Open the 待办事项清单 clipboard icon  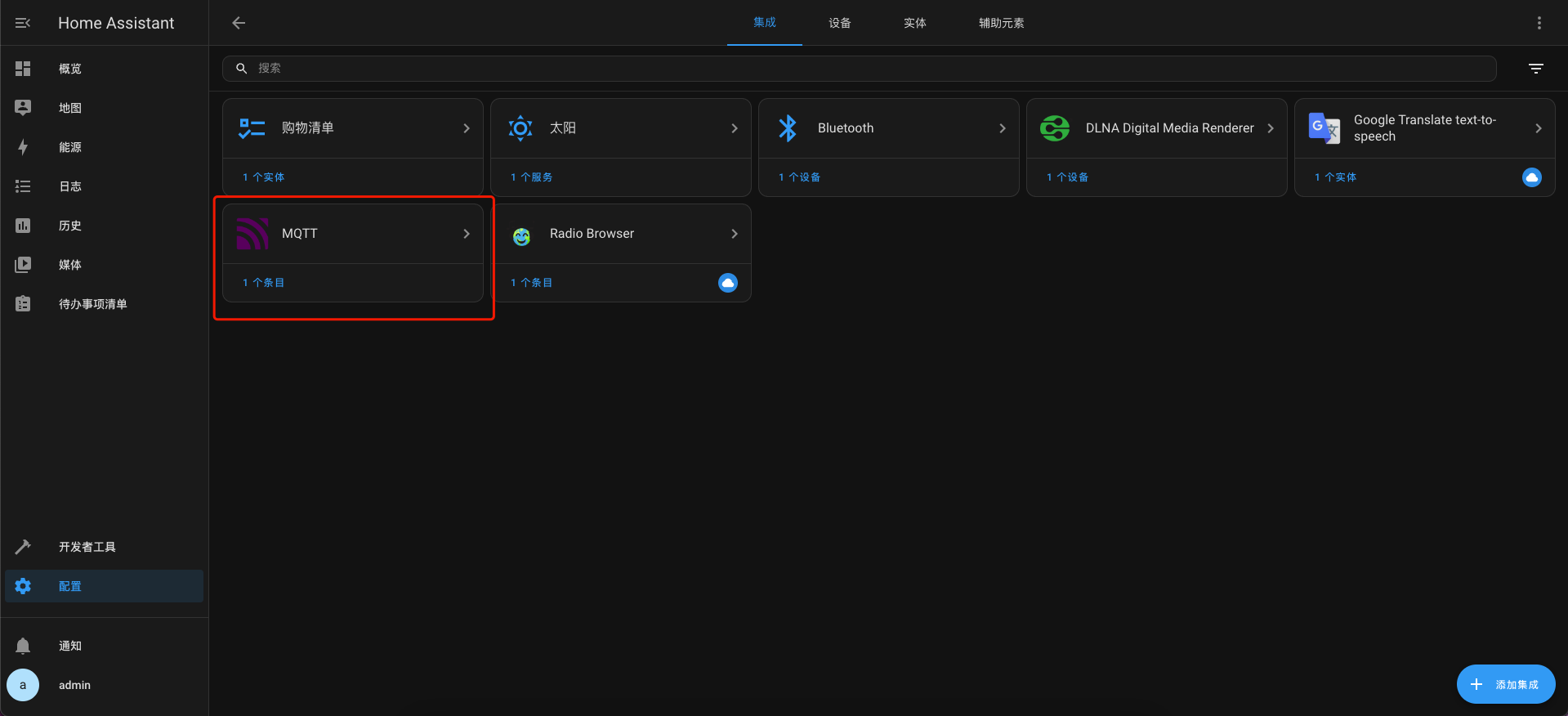[x=23, y=304]
